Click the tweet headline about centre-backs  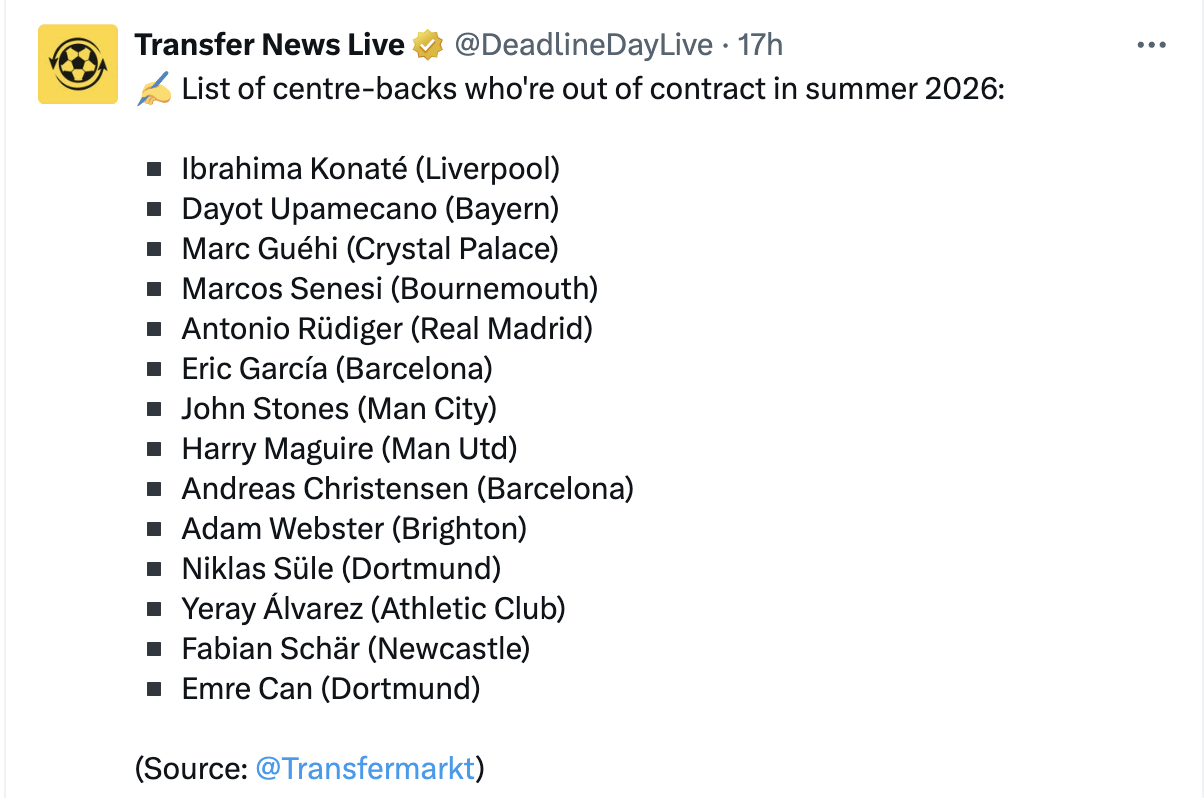point(592,90)
